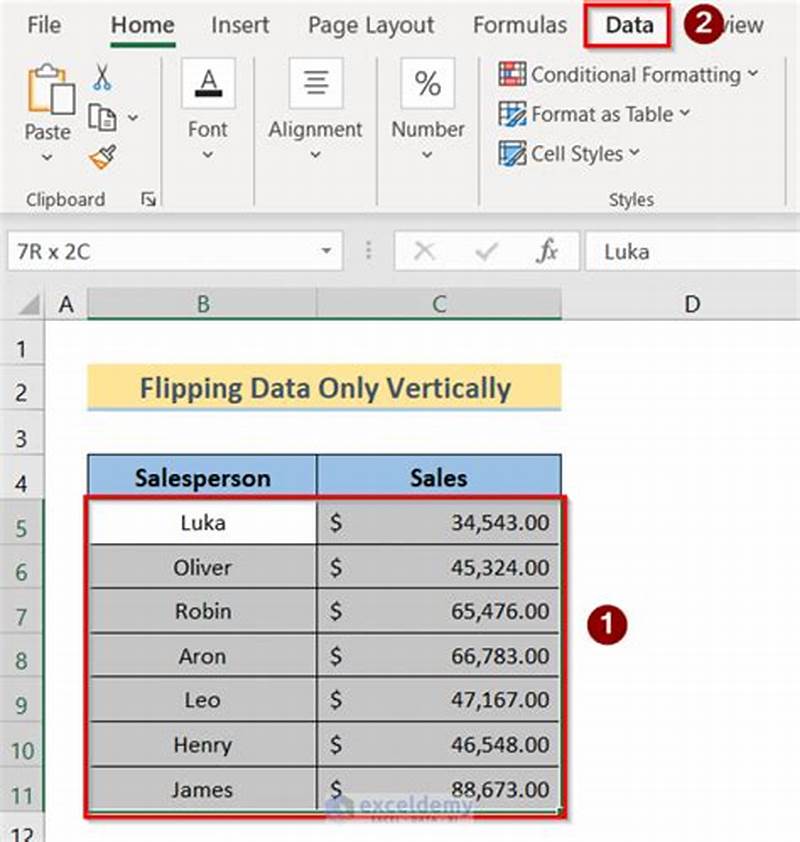Click the Number percent icon
Viewport: 800px width, 842px height.
tap(427, 85)
